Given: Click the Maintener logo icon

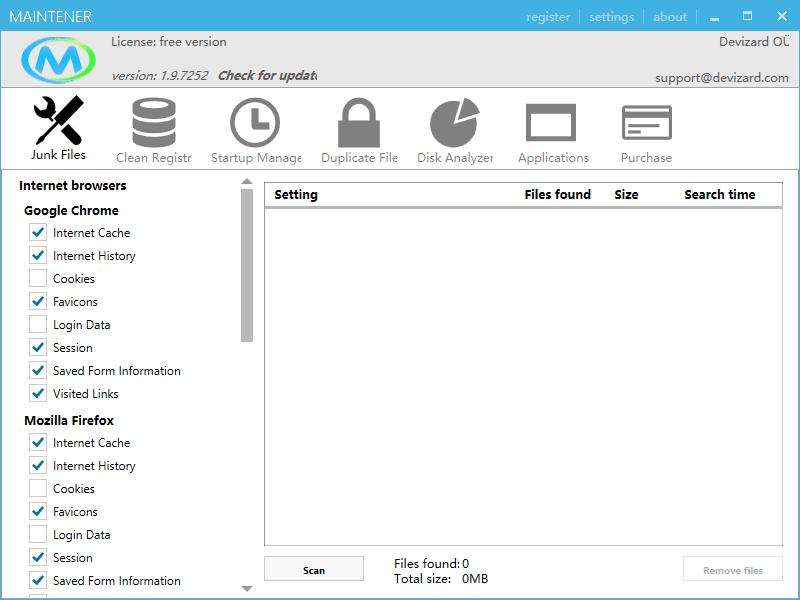Looking at the screenshot, I should 59,62.
